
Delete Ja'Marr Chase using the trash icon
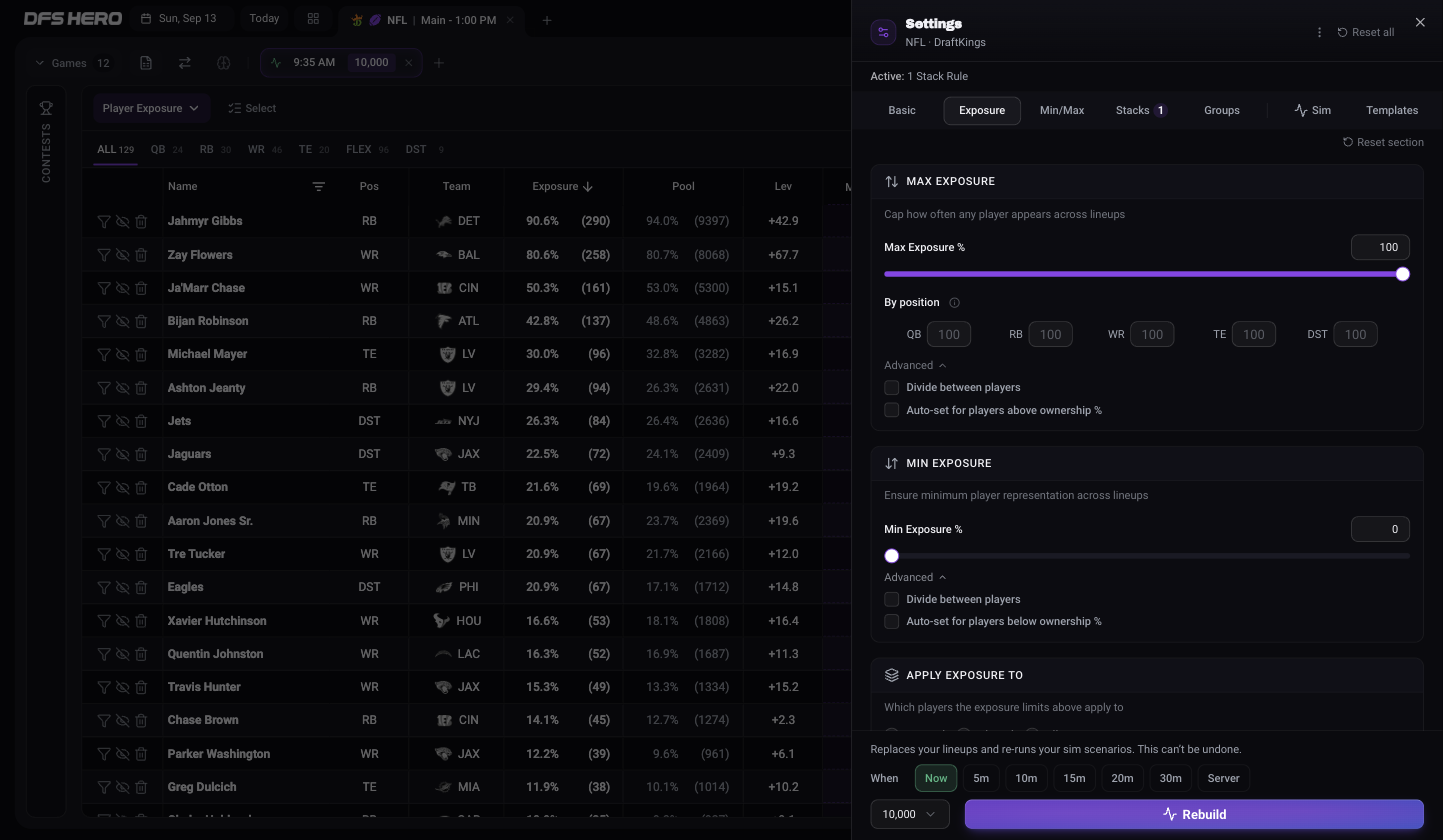coord(141,288)
